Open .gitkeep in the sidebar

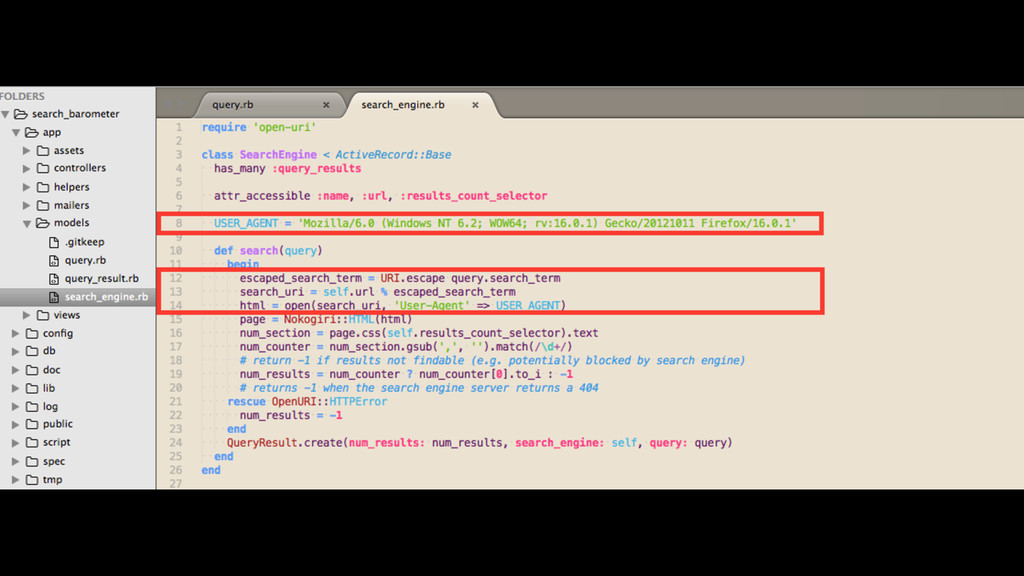(85, 242)
